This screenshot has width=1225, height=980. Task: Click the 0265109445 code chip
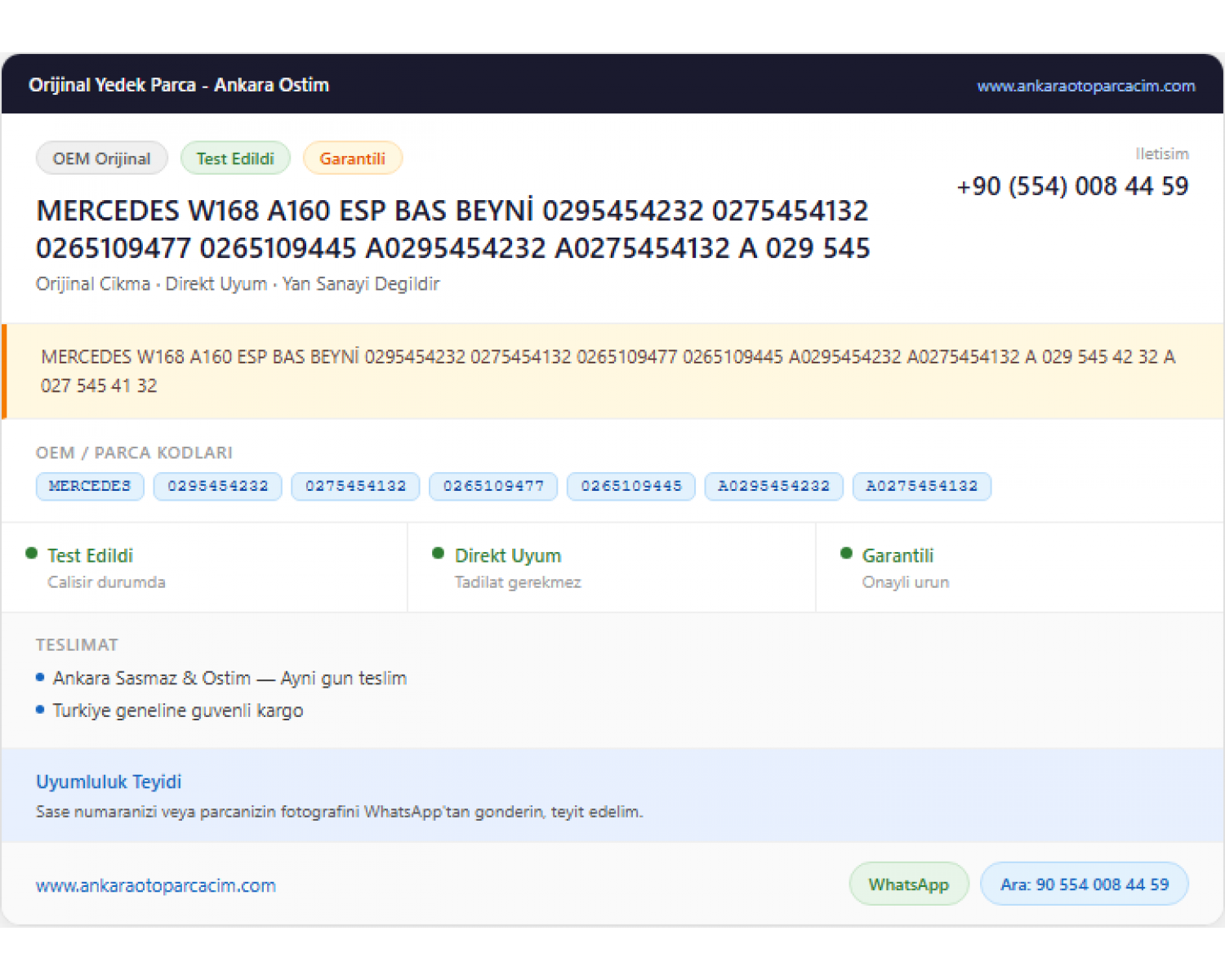coord(631,486)
